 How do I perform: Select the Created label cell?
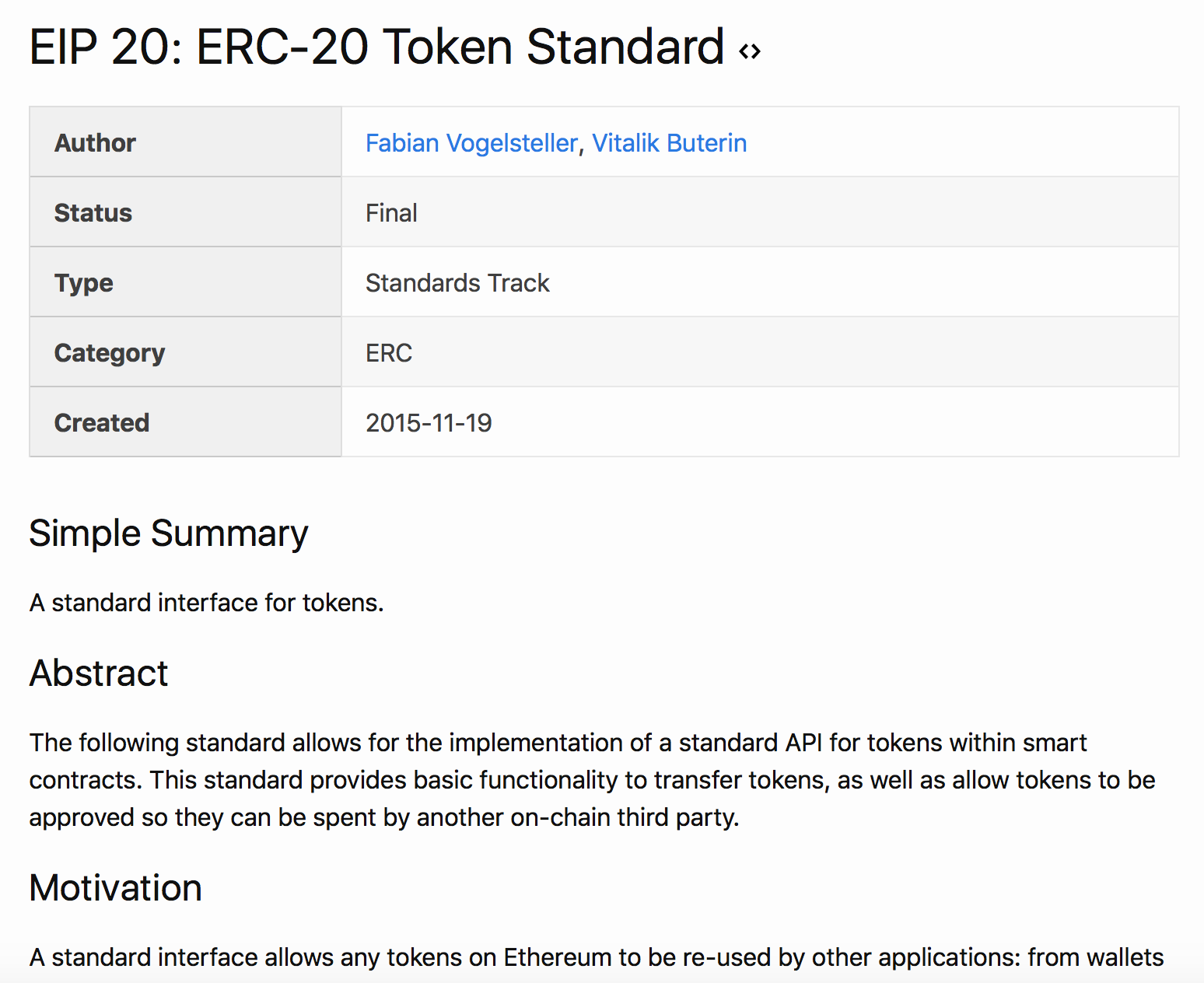(185, 422)
